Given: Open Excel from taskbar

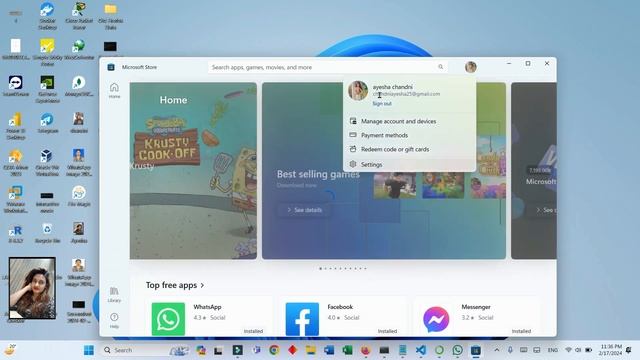Looking at the screenshot, I should [347, 350].
